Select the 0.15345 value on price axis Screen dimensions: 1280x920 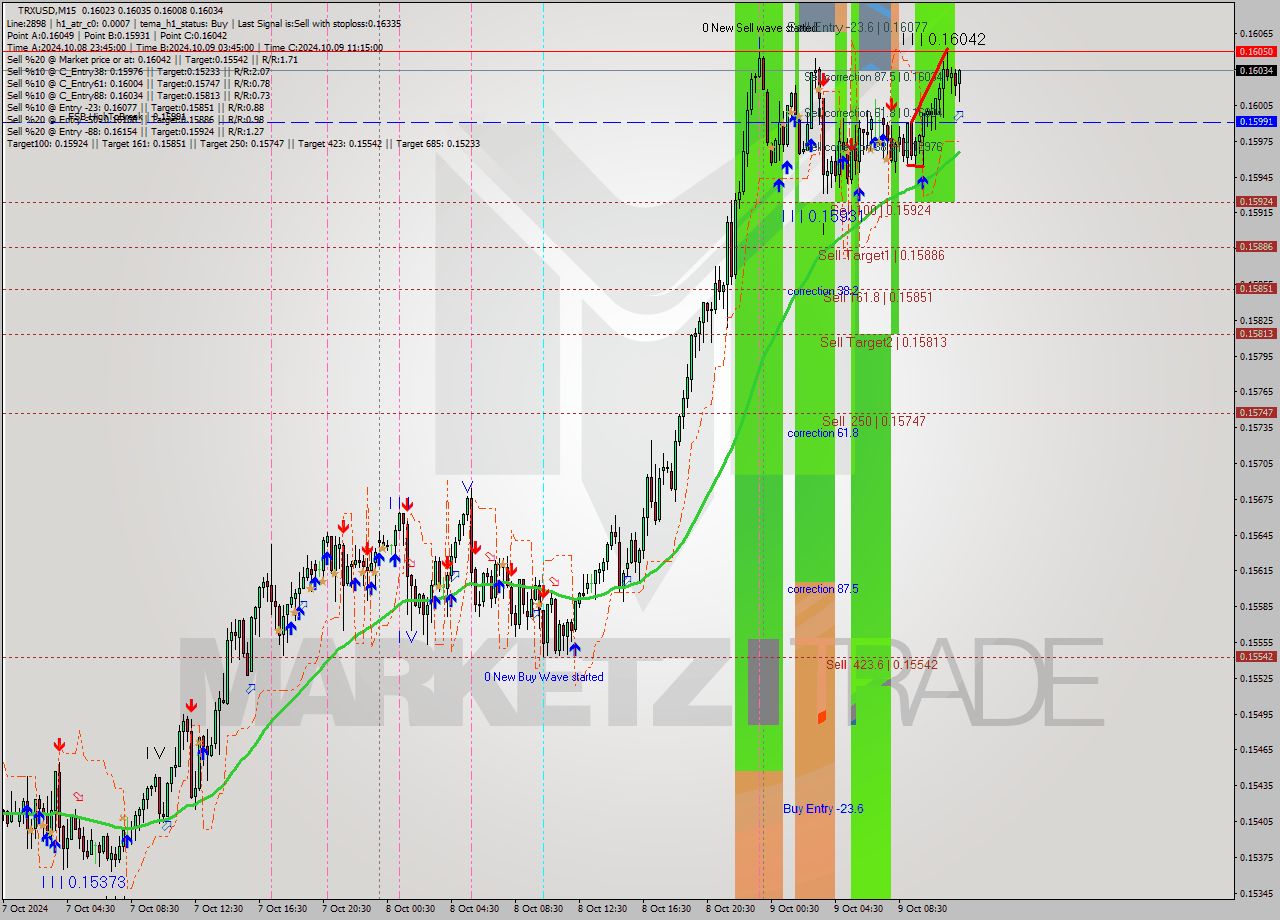tap(1256, 893)
